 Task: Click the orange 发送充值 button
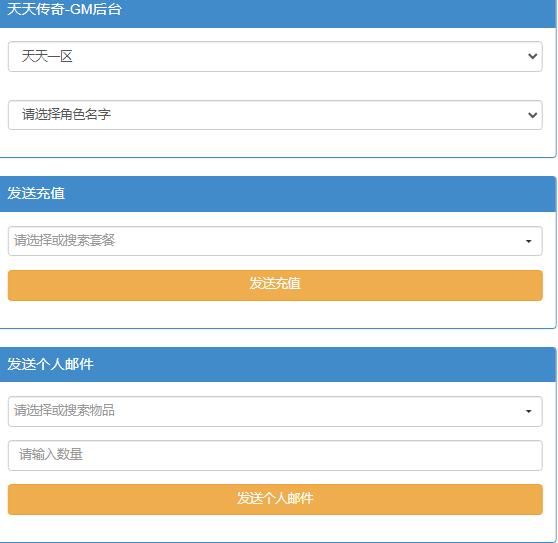pos(275,285)
